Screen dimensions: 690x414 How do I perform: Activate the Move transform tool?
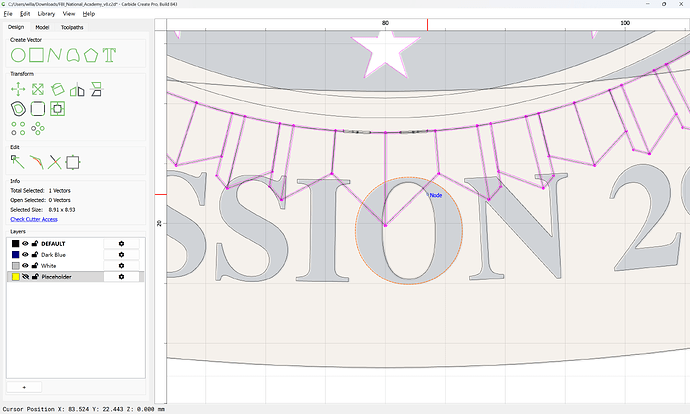[x=18, y=89]
